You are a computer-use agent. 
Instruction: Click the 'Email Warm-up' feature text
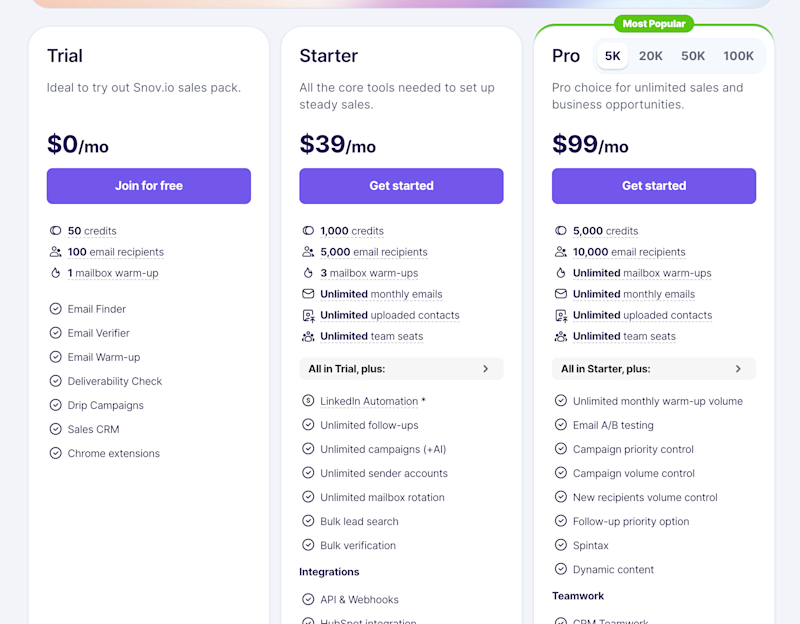tap(104, 357)
